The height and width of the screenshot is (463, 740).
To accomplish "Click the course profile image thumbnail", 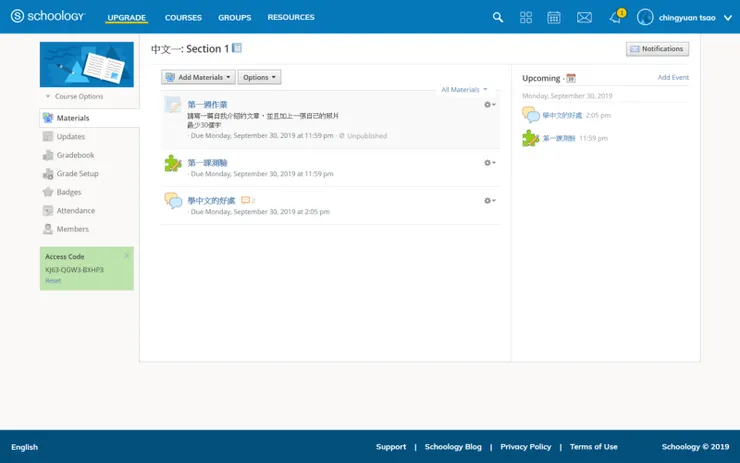I will click(86, 65).
